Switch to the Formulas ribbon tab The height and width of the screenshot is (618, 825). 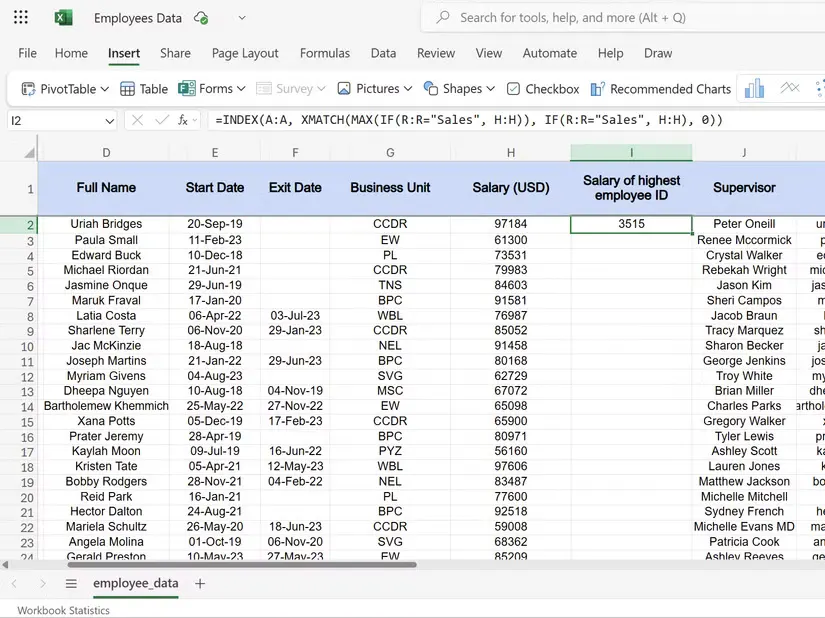[325, 53]
